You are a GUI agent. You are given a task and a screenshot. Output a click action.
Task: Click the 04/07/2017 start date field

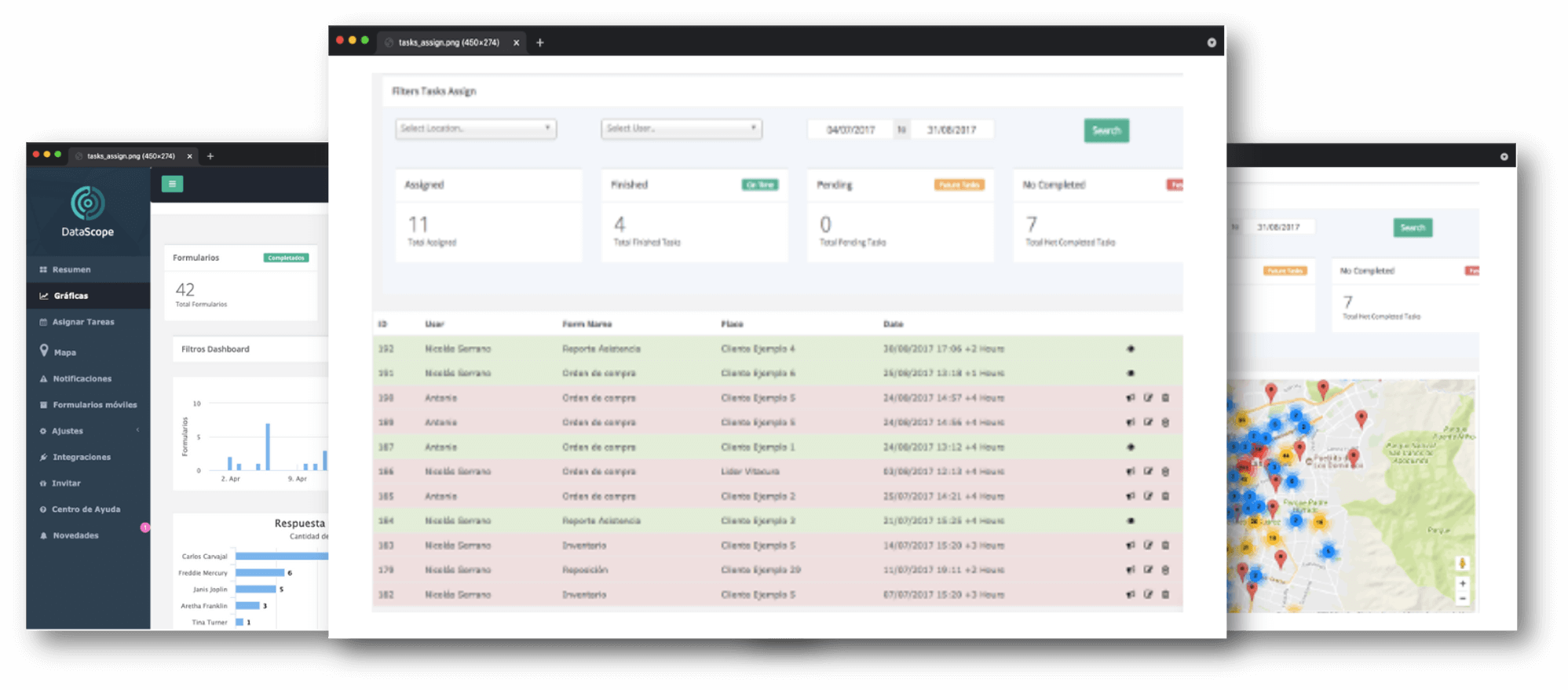pos(850,130)
